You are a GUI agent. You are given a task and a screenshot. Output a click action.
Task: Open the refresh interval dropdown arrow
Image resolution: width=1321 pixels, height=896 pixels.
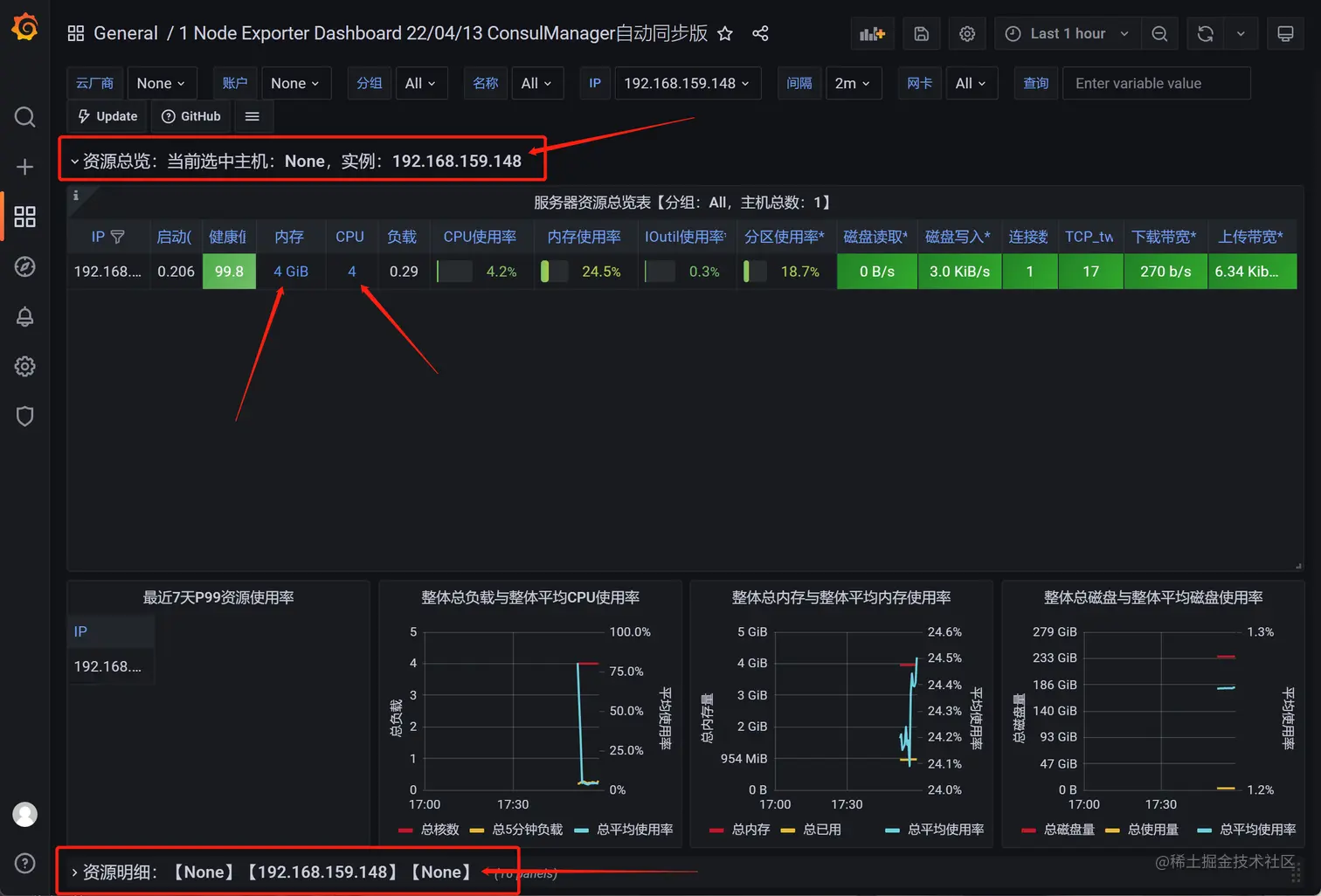coord(1241,33)
